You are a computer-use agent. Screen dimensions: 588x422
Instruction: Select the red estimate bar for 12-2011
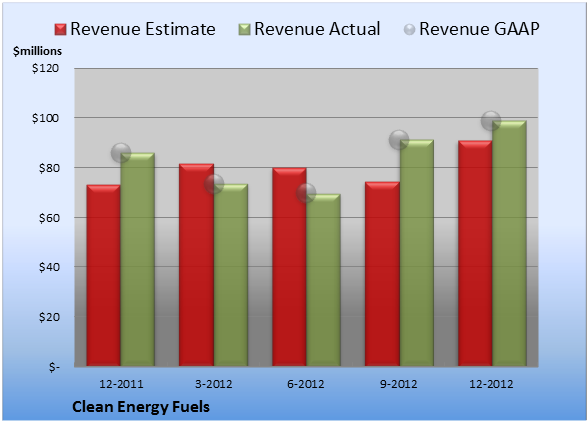click(x=104, y=275)
